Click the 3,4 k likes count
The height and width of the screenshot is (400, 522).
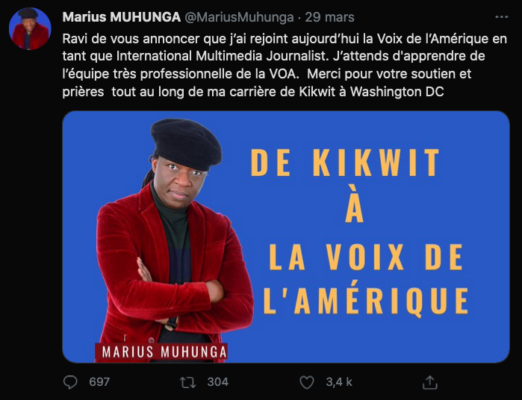tap(339, 382)
